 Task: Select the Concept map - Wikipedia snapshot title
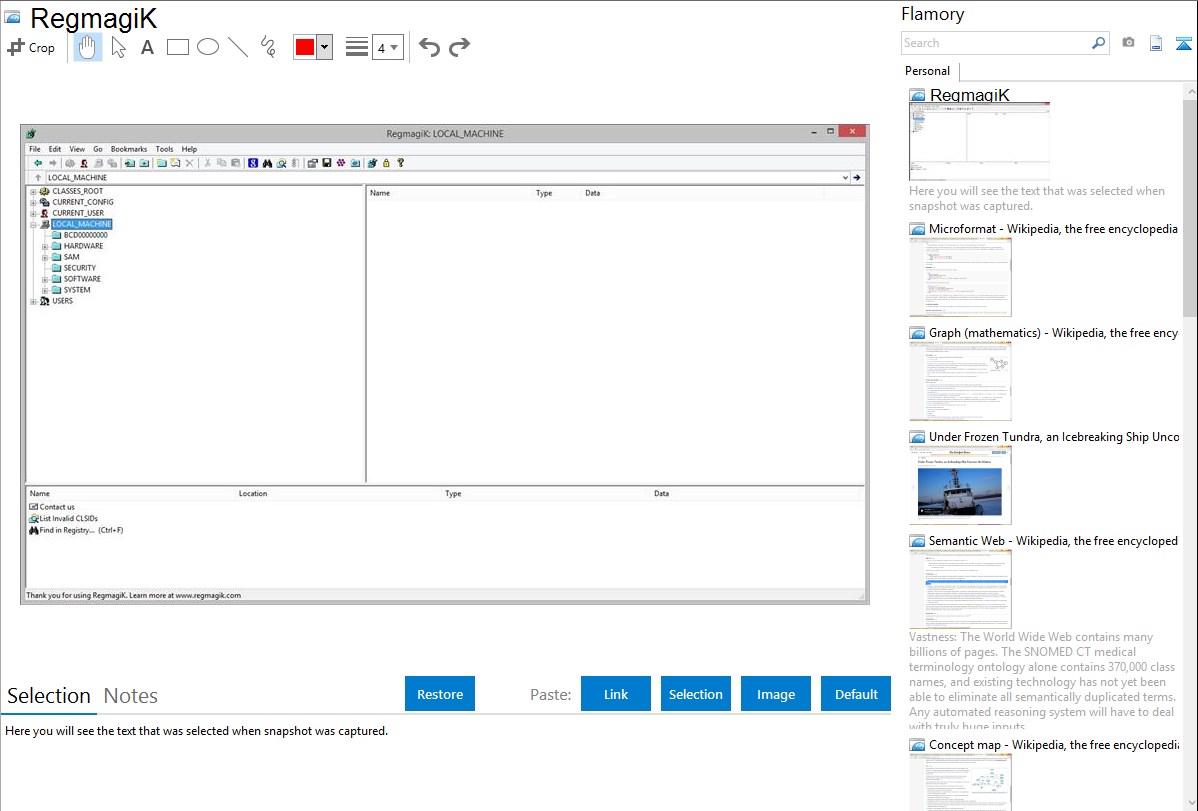coord(1054,744)
